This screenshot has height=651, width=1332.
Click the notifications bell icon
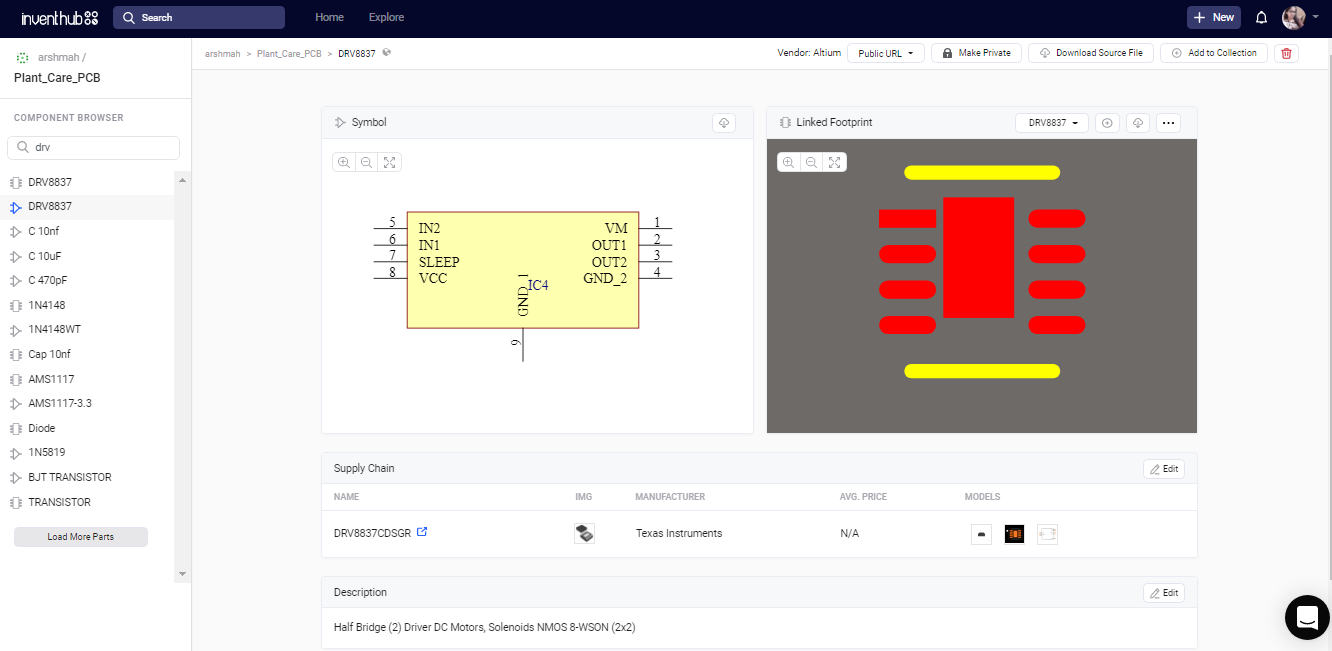[1261, 17]
